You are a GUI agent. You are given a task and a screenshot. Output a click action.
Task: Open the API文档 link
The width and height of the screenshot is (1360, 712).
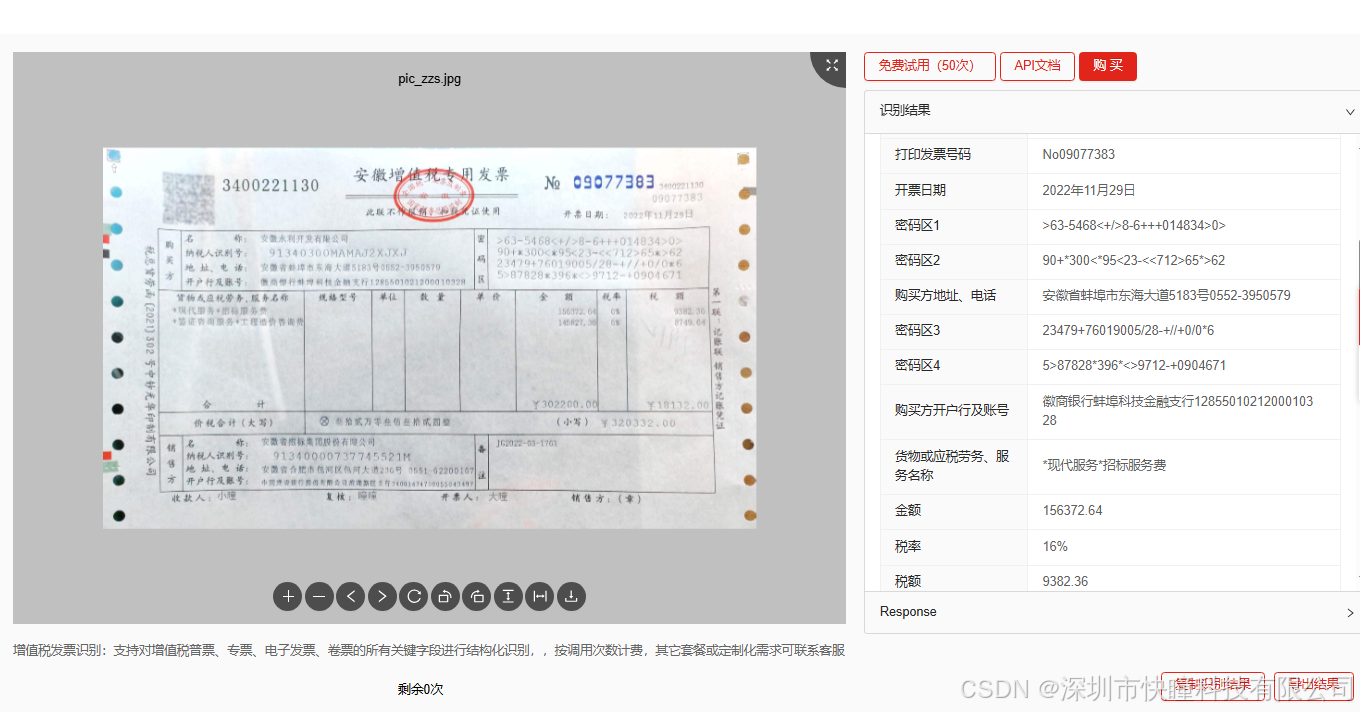pos(1037,66)
